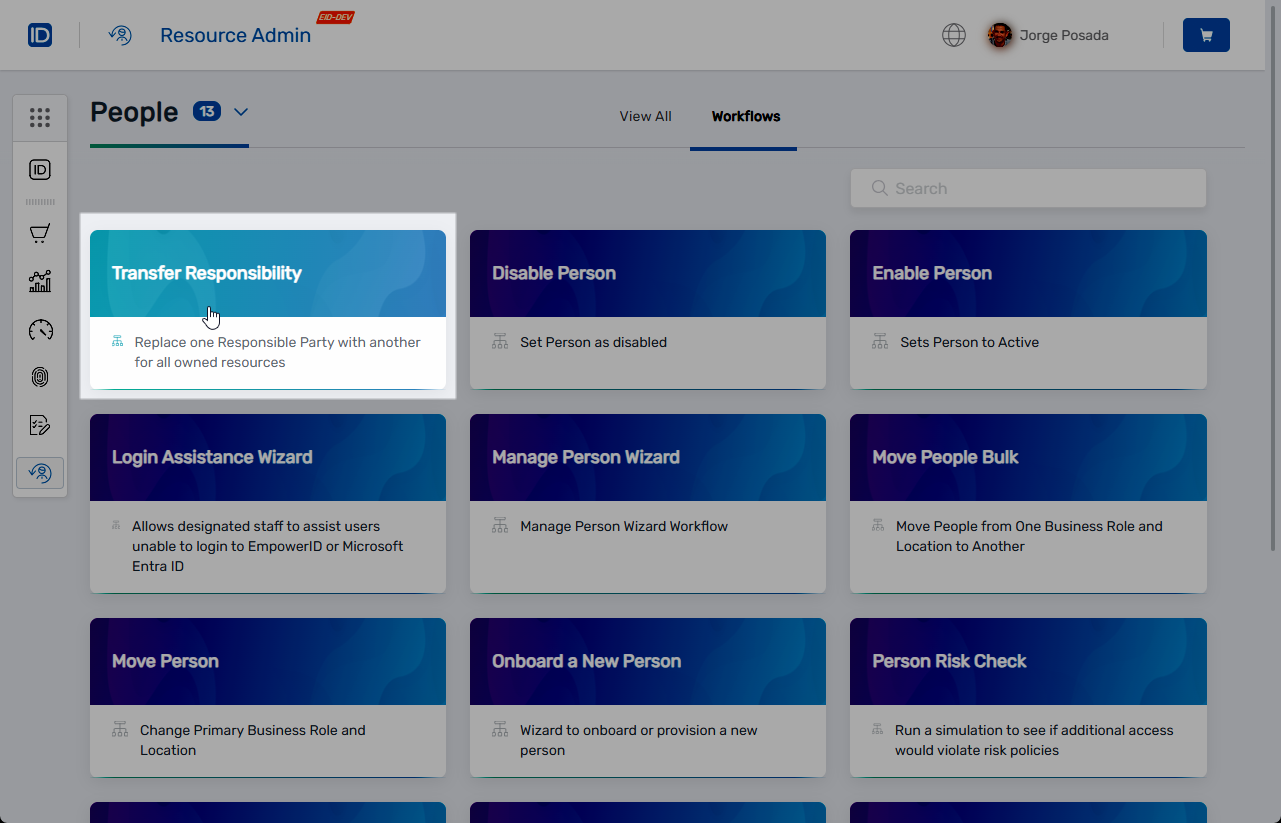This screenshot has width=1281, height=823.
Task: Open the dashboard gauge sidebar icon
Action: pos(40,330)
